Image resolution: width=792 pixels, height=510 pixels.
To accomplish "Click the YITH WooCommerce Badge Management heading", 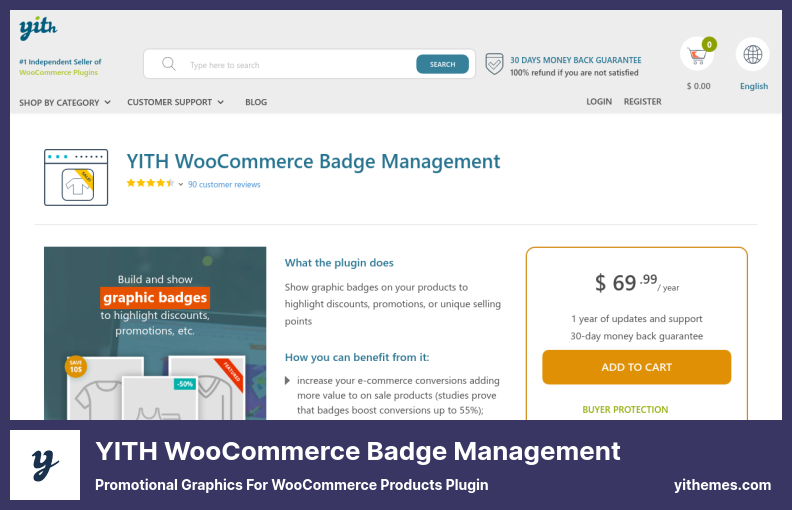I will [313, 162].
